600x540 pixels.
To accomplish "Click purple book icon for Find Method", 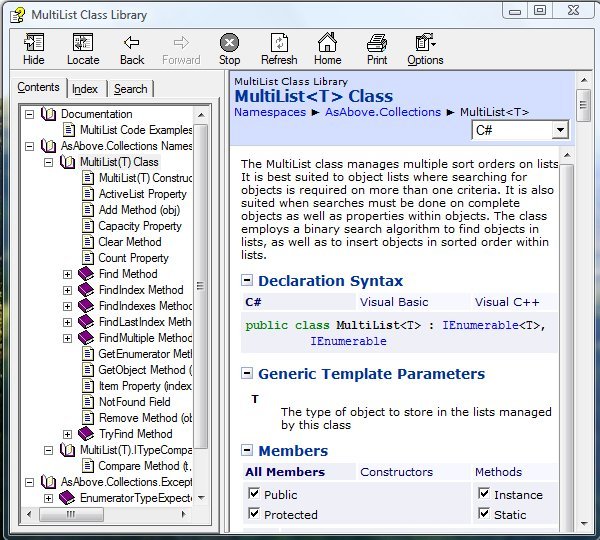I will 86,274.
